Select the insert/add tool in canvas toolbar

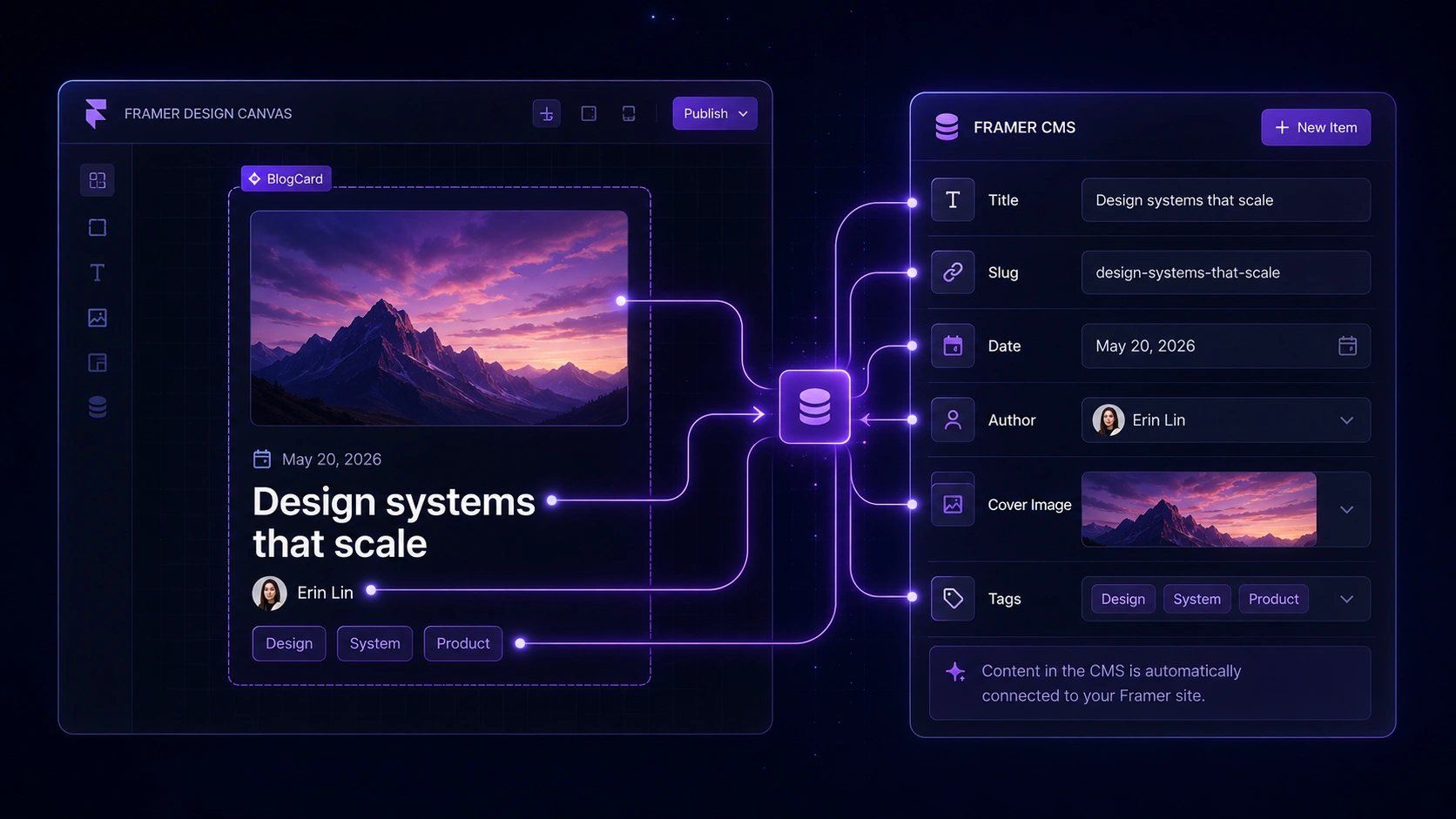547,113
